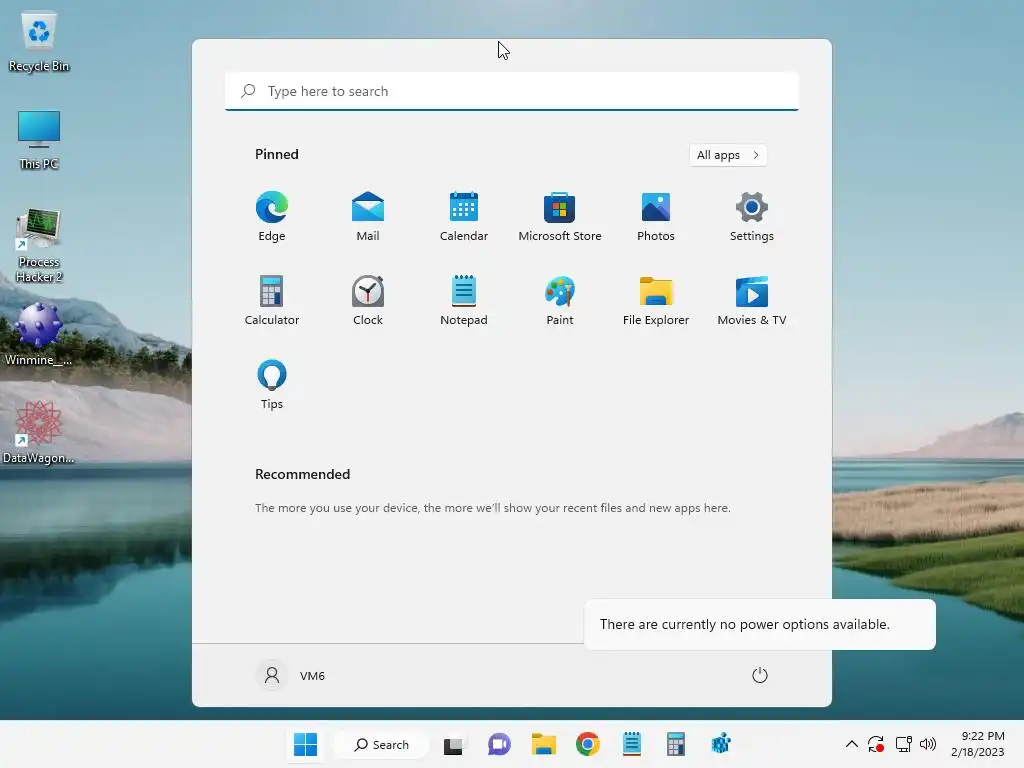The height and width of the screenshot is (768, 1024).
Task: Open the VM6 user account menu
Action: (291, 675)
